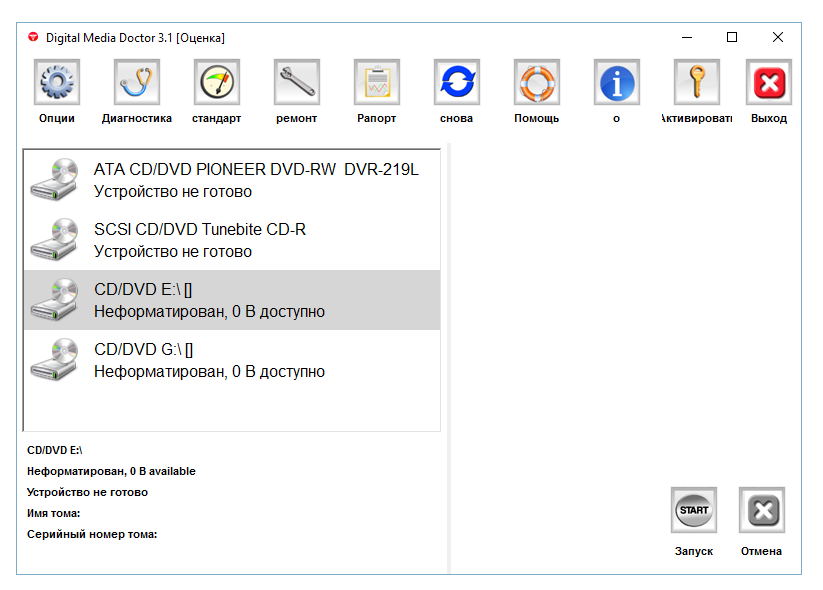Image resolution: width=823 pixels, height=590 pixels.
Task: Click 'Устройство не готово' under PIONEER drive
Action: tap(173, 192)
